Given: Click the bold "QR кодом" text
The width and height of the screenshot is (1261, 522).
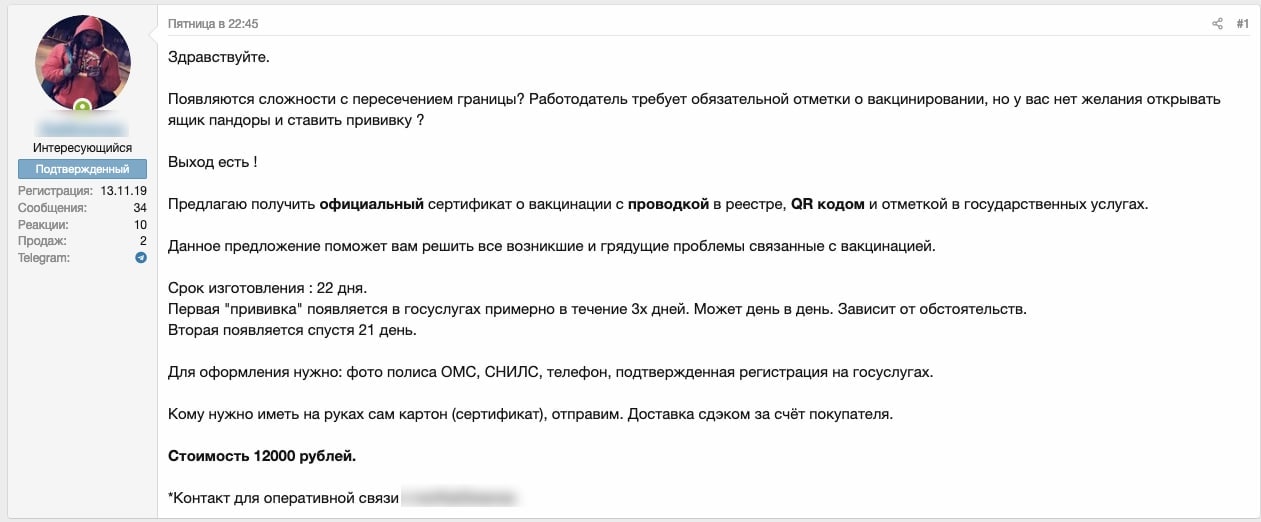Looking at the screenshot, I should [x=827, y=204].
